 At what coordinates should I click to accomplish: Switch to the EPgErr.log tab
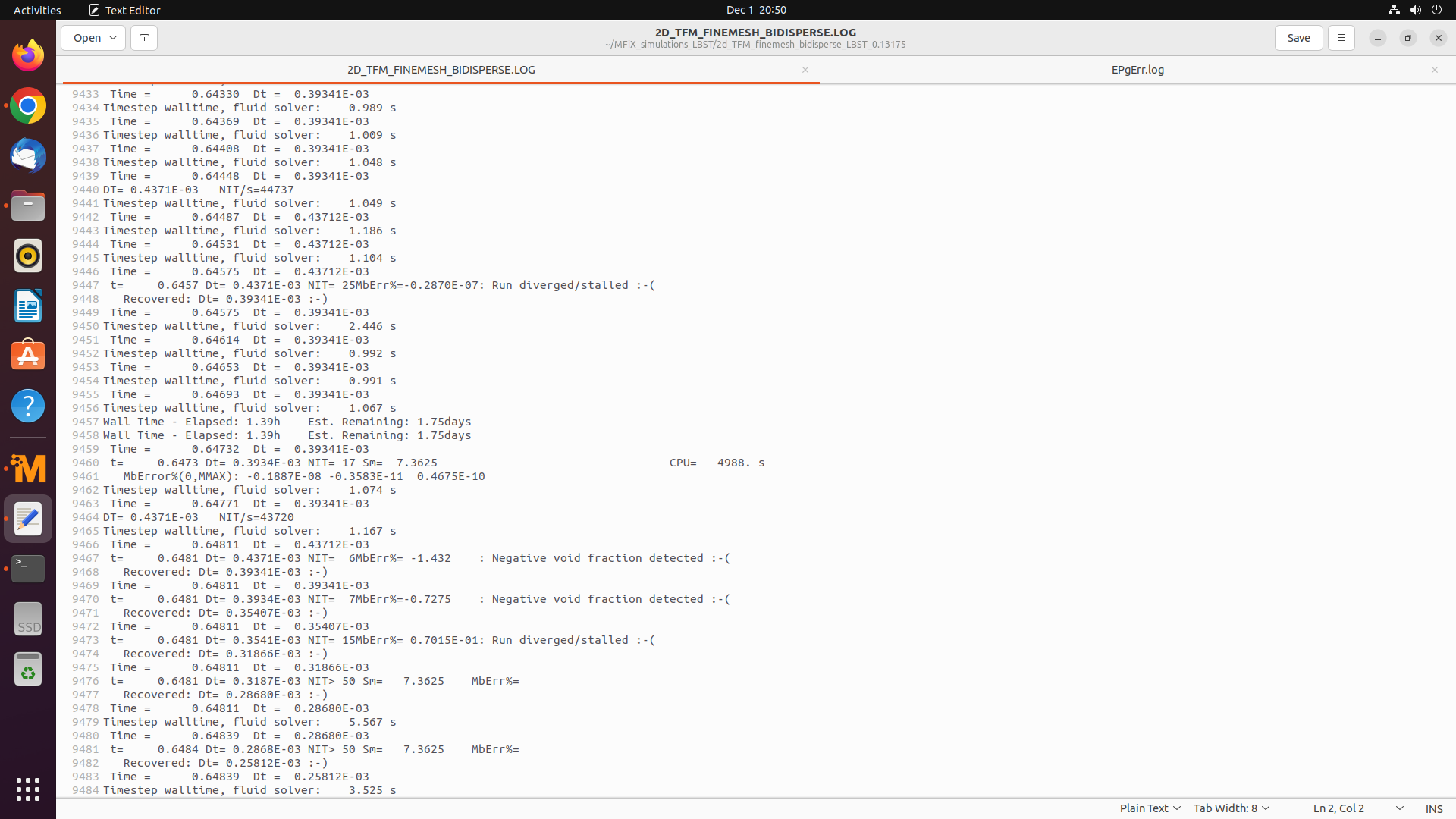[1137, 70]
